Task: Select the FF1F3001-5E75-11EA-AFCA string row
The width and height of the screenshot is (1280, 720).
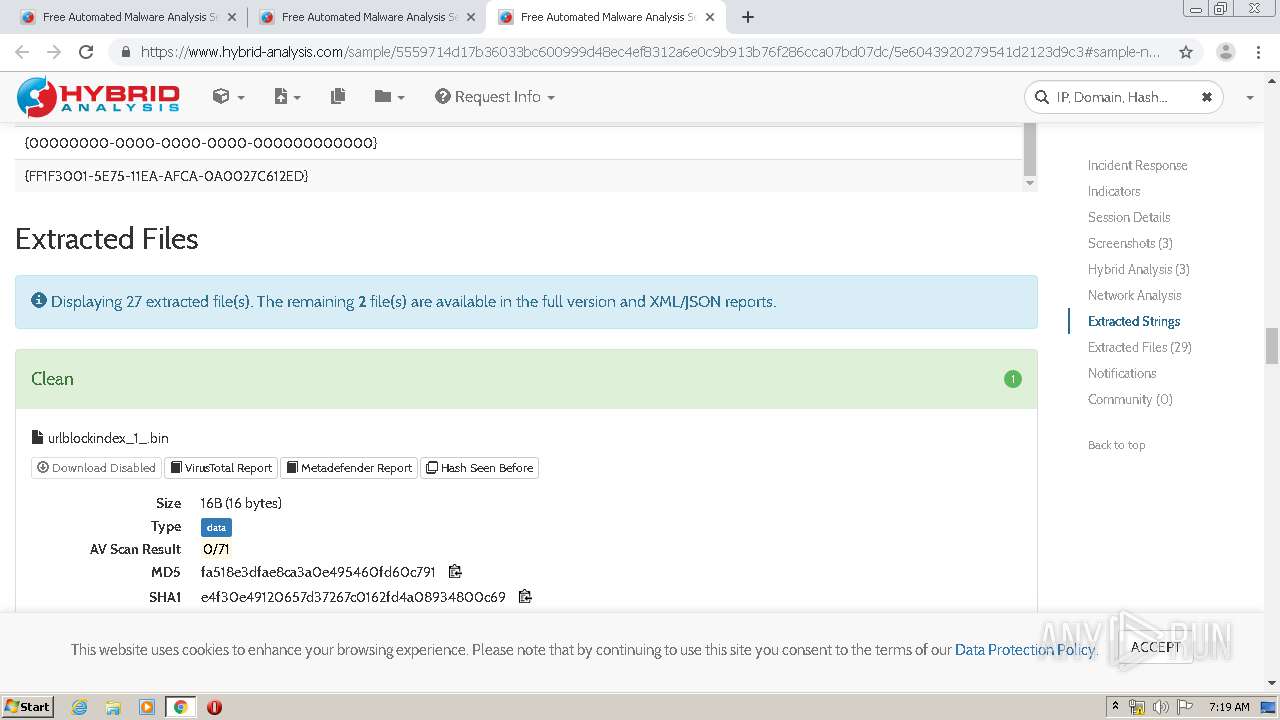Action: [519, 176]
